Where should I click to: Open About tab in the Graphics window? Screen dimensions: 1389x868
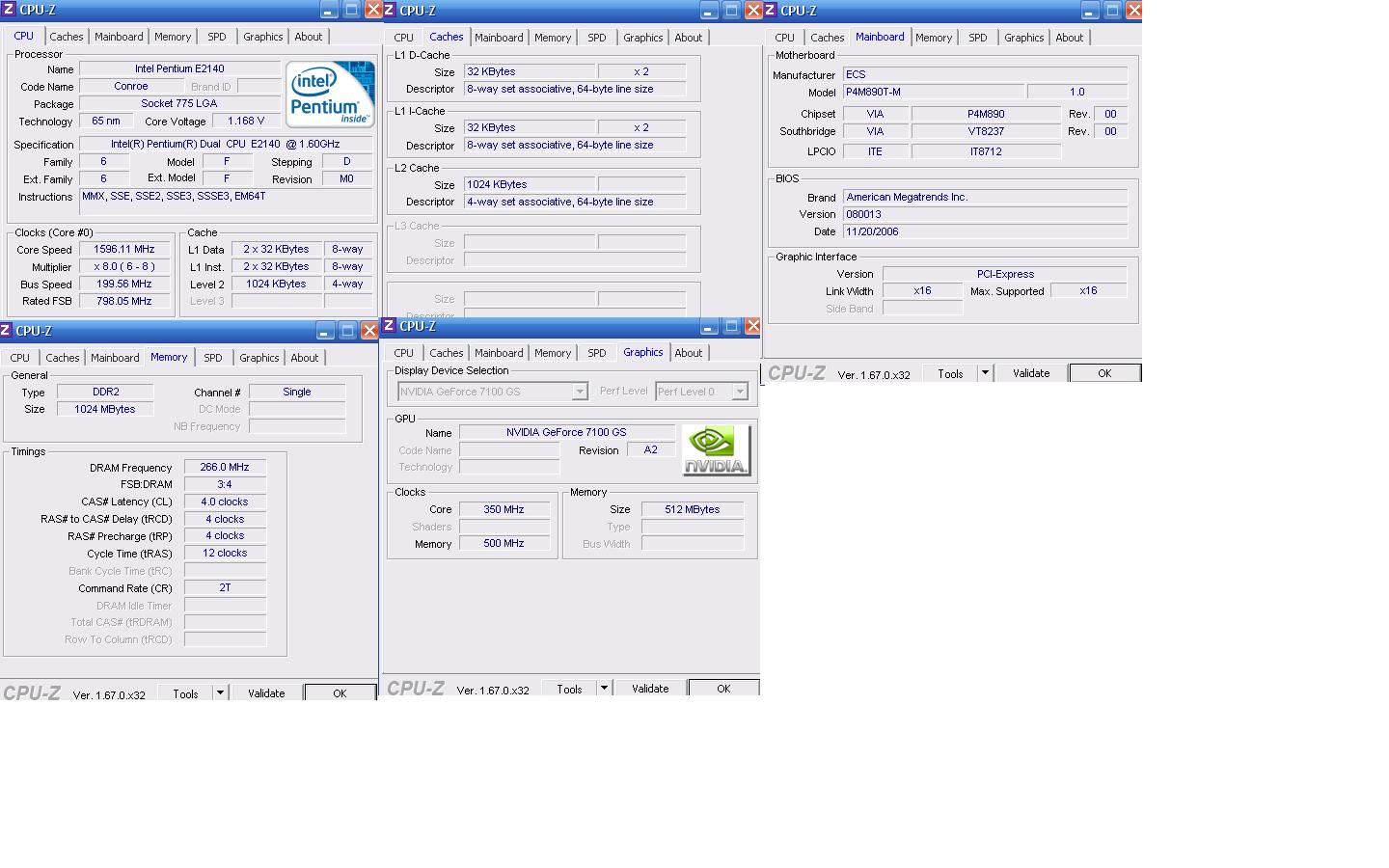[x=689, y=353]
